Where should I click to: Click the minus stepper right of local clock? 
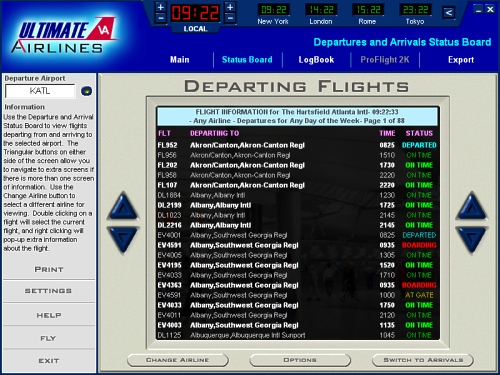click(230, 18)
